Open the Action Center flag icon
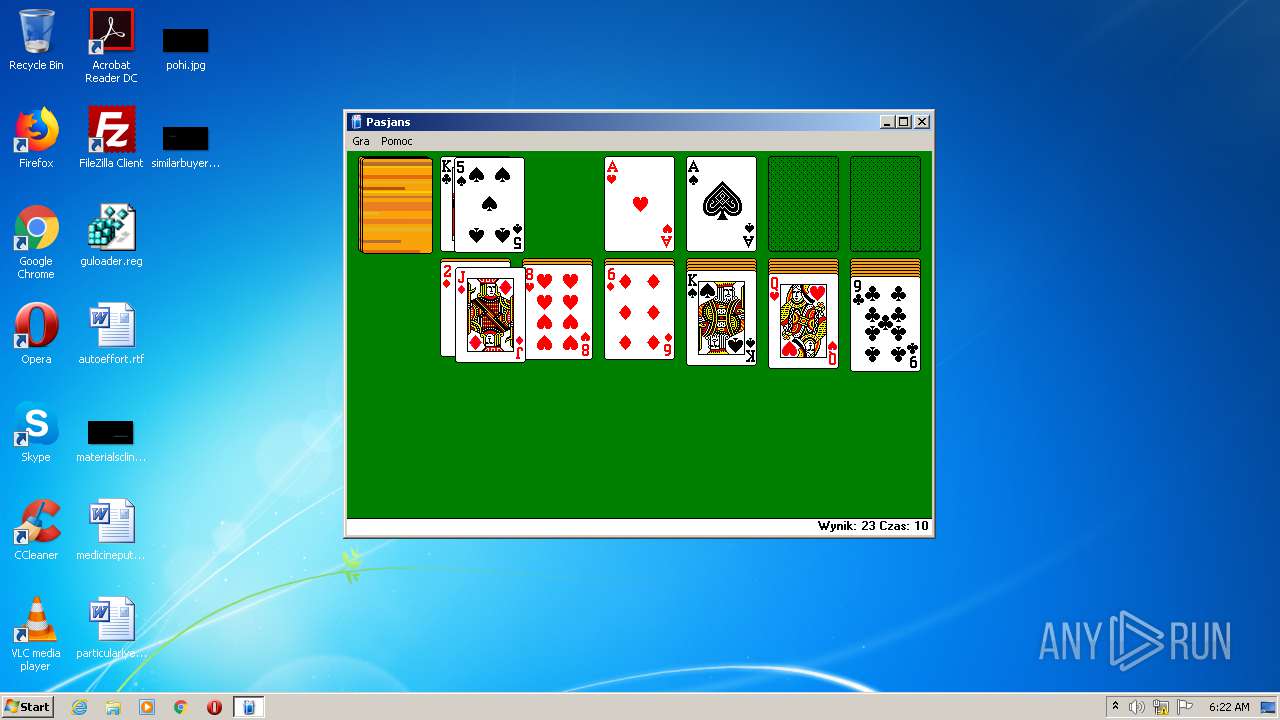Viewport: 1280px width, 720px height. (1185, 707)
